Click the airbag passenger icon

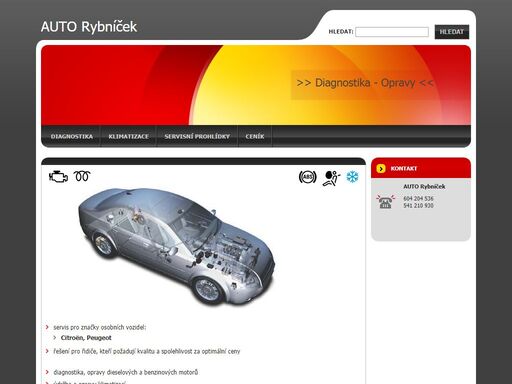(x=331, y=178)
